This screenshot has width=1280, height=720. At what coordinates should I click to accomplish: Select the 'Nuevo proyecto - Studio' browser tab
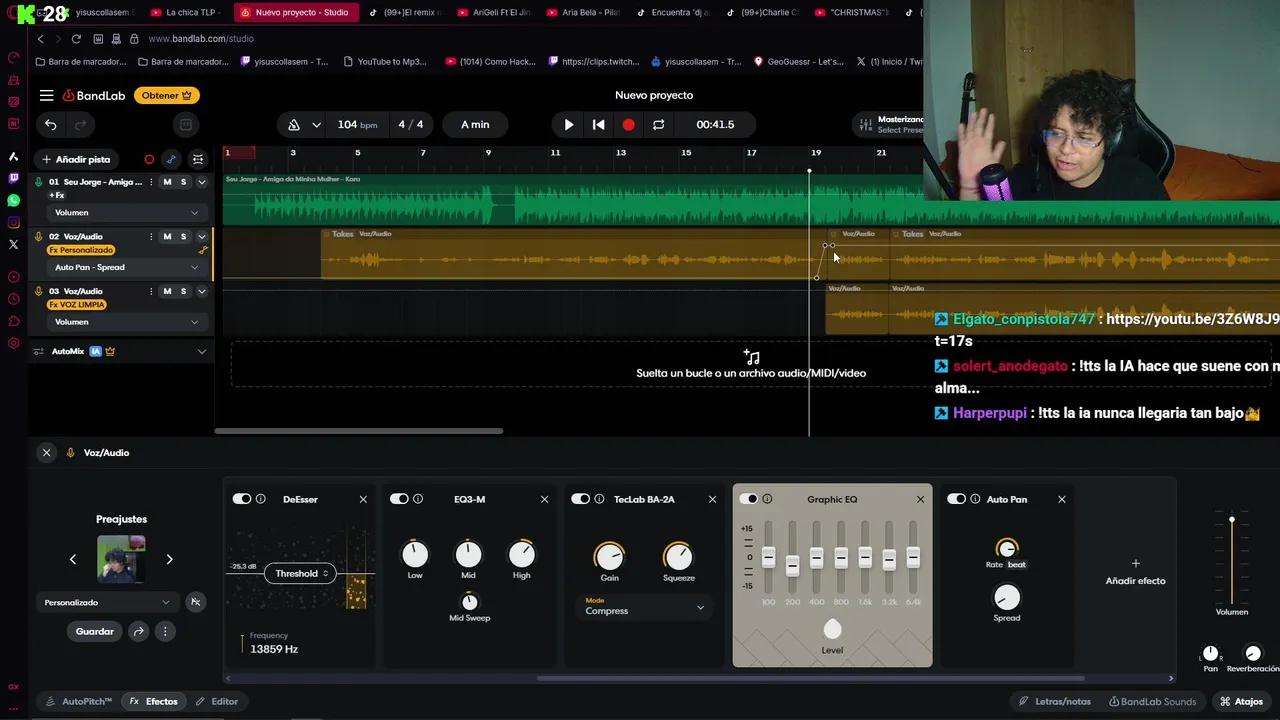click(294, 12)
